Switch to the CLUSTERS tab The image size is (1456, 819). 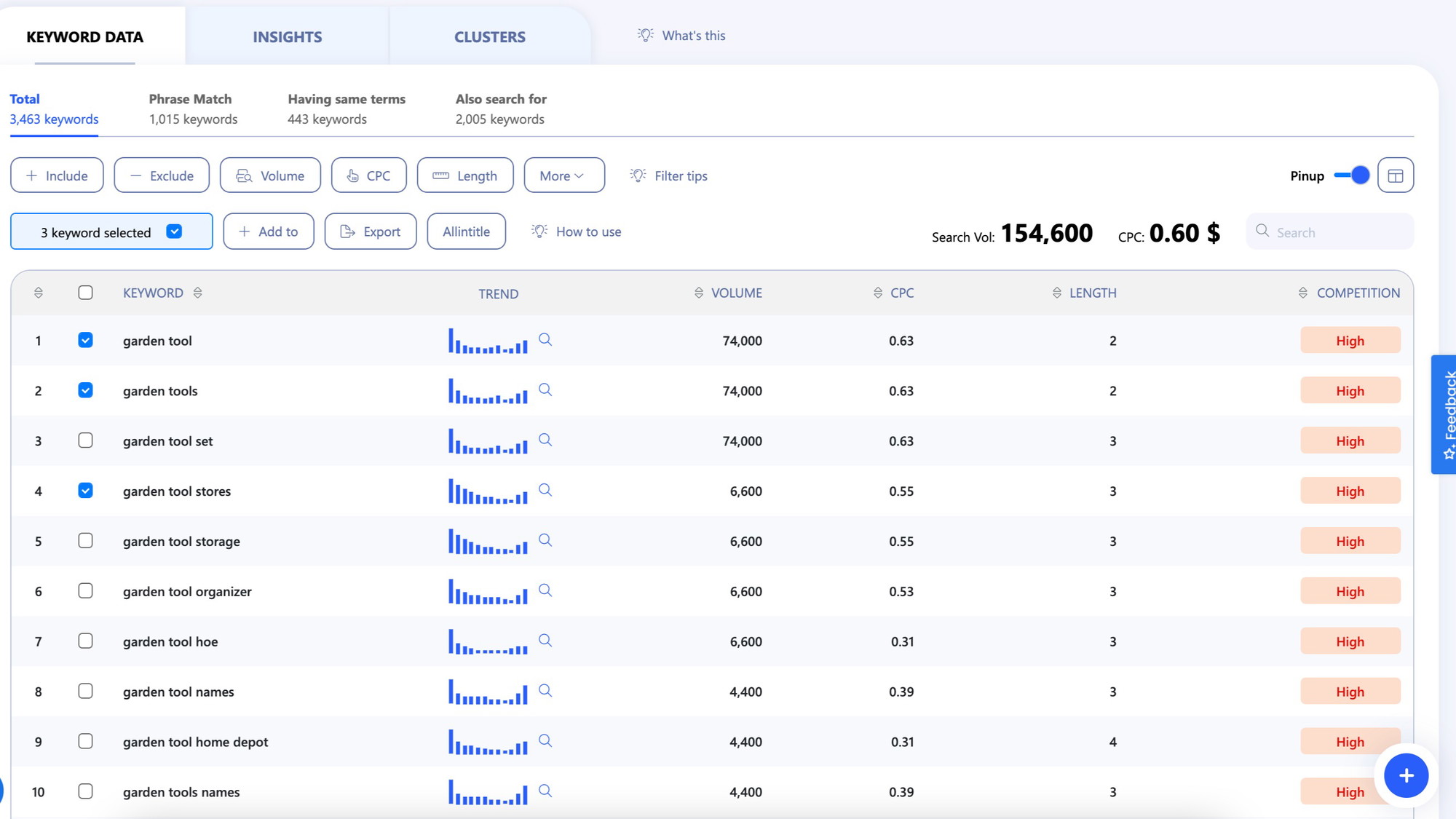tap(490, 36)
